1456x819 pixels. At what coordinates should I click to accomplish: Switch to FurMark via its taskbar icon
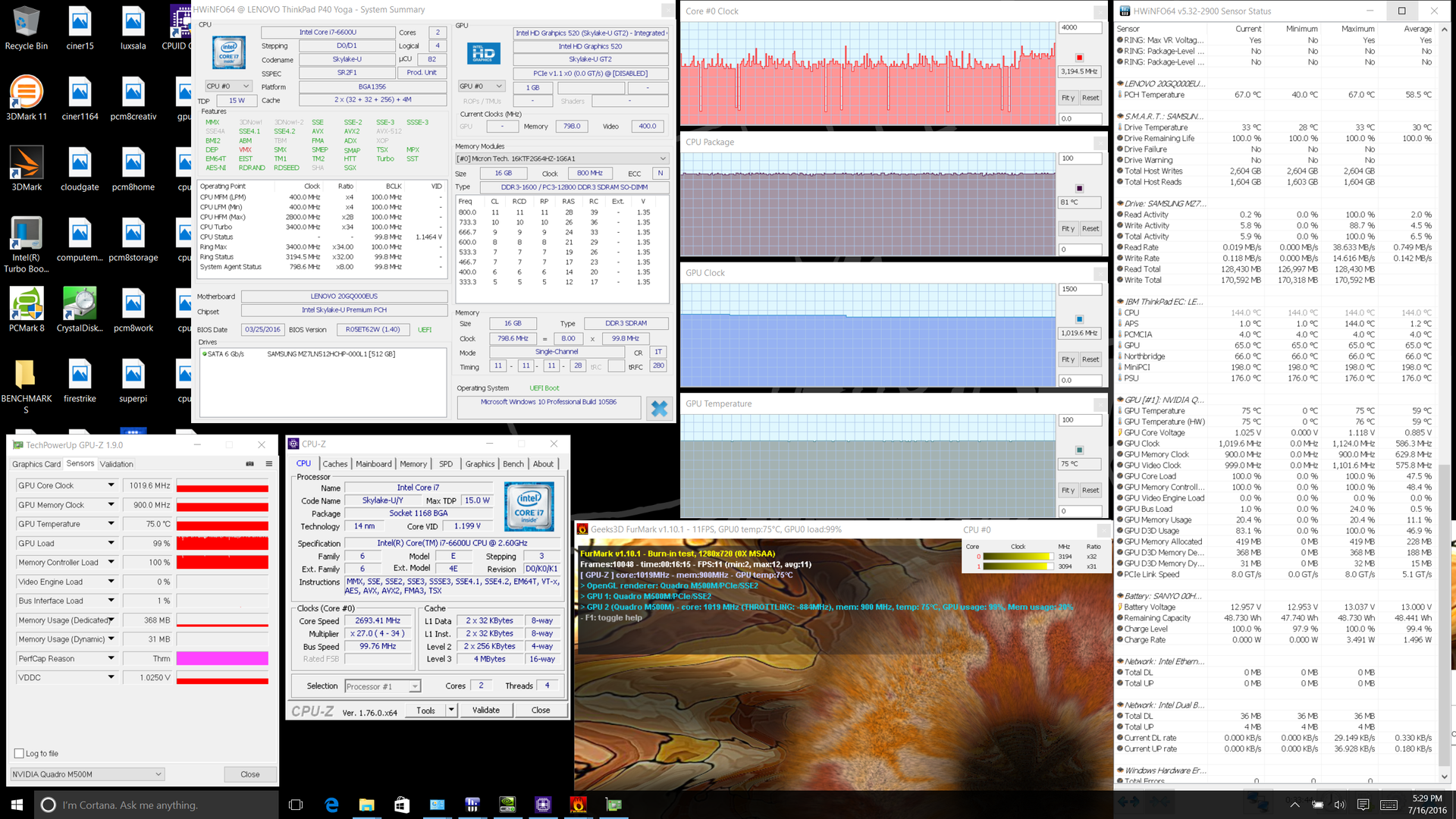[x=578, y=805]
